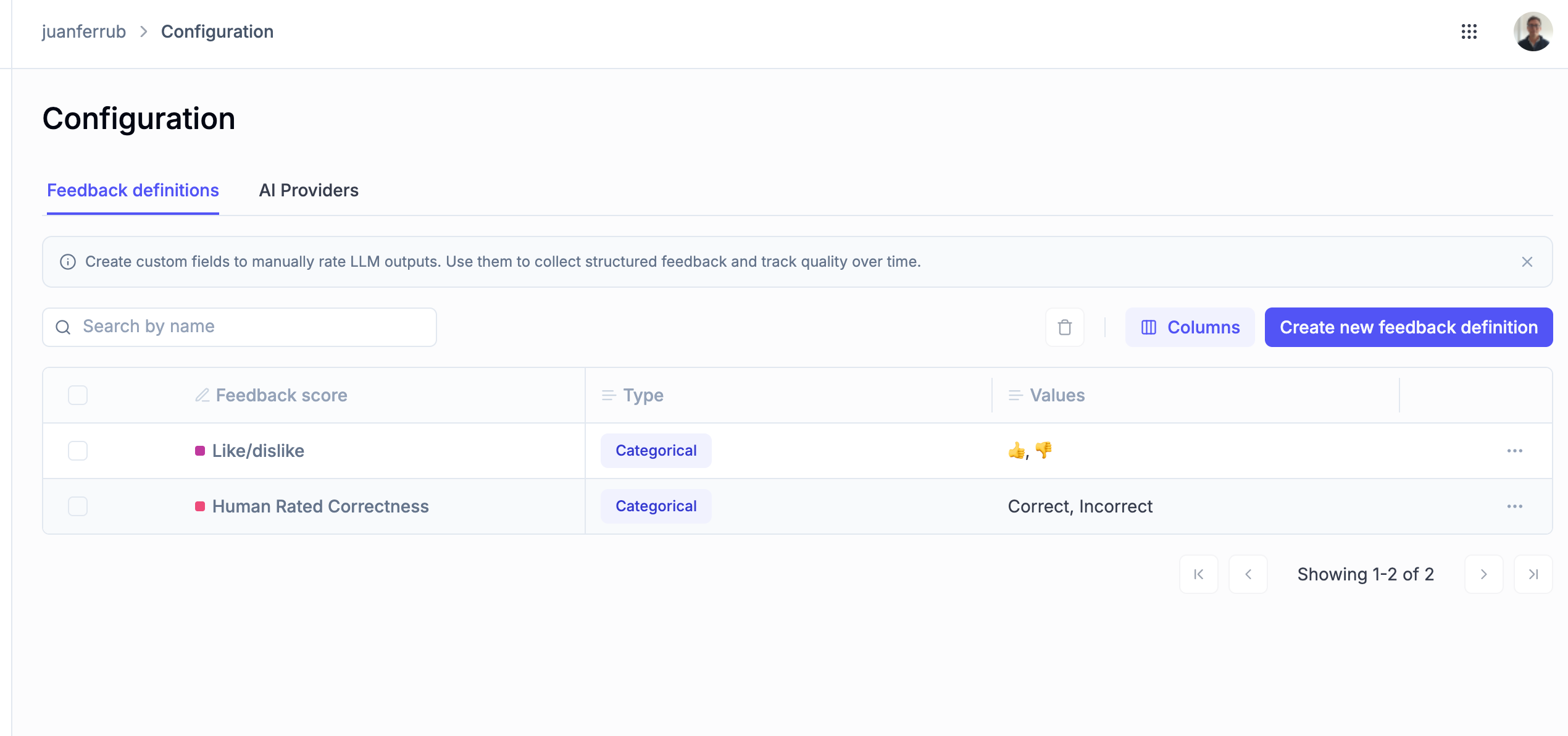Click the trash delete icon
1568x736 pixels.
tap(1065, 327)
